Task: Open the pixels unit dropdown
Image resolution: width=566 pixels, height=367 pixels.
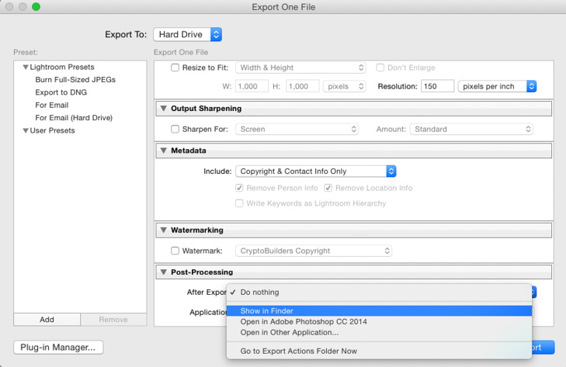Action: click(344, 87)
